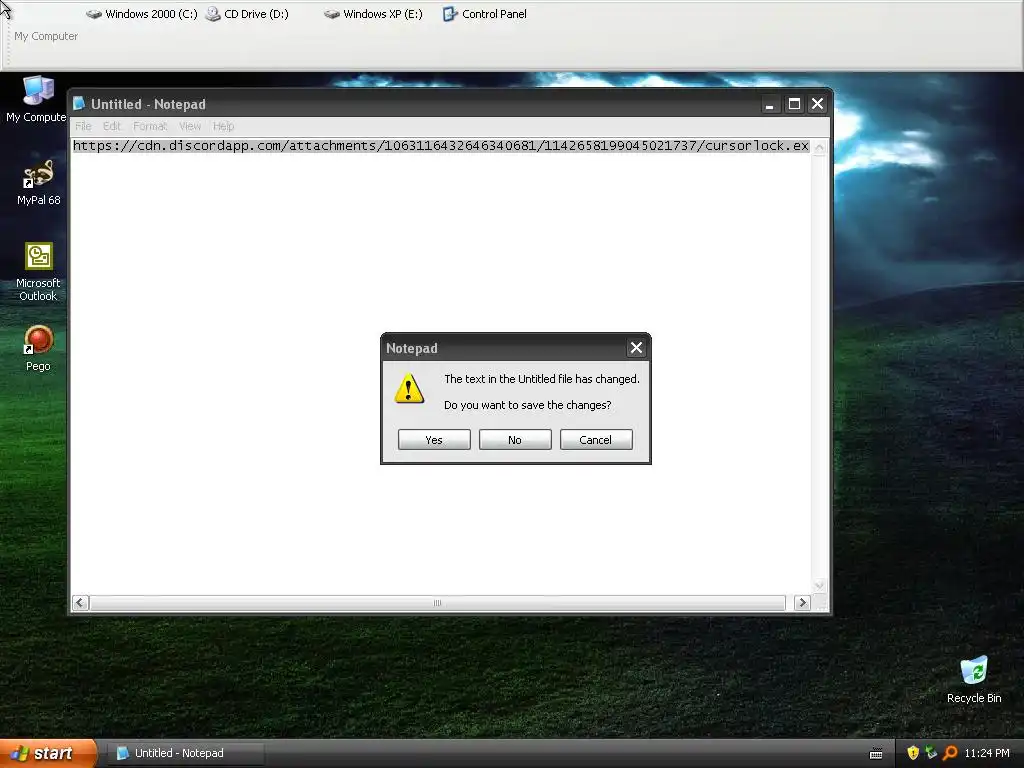The width and height of the screenshot is (1024, 768).
Task: Open the Help menu in Notepad
Action: tap(223, 126)
